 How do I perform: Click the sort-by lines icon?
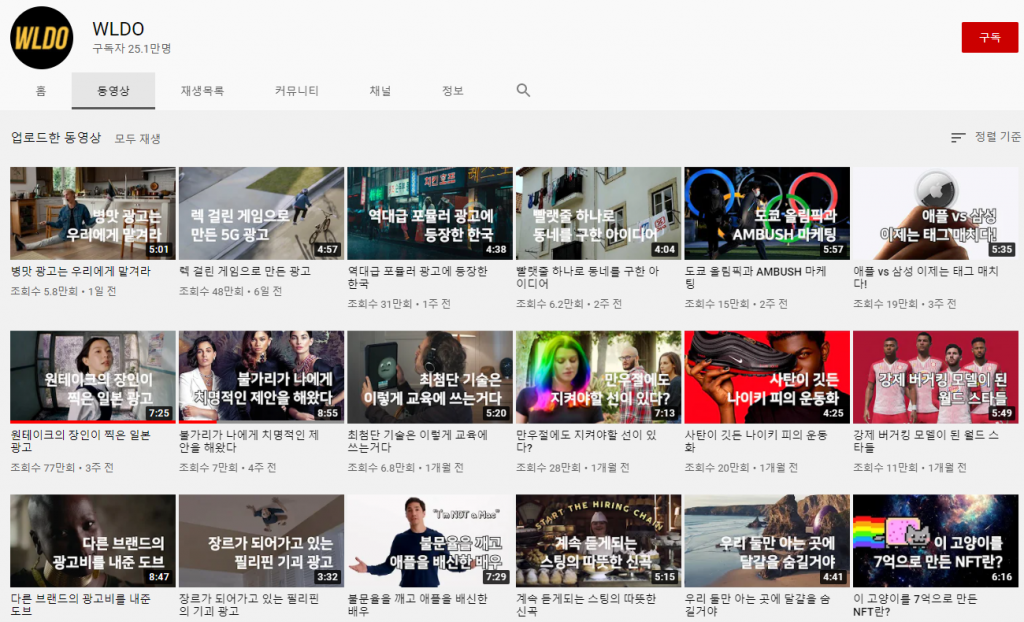coord(958,137)
